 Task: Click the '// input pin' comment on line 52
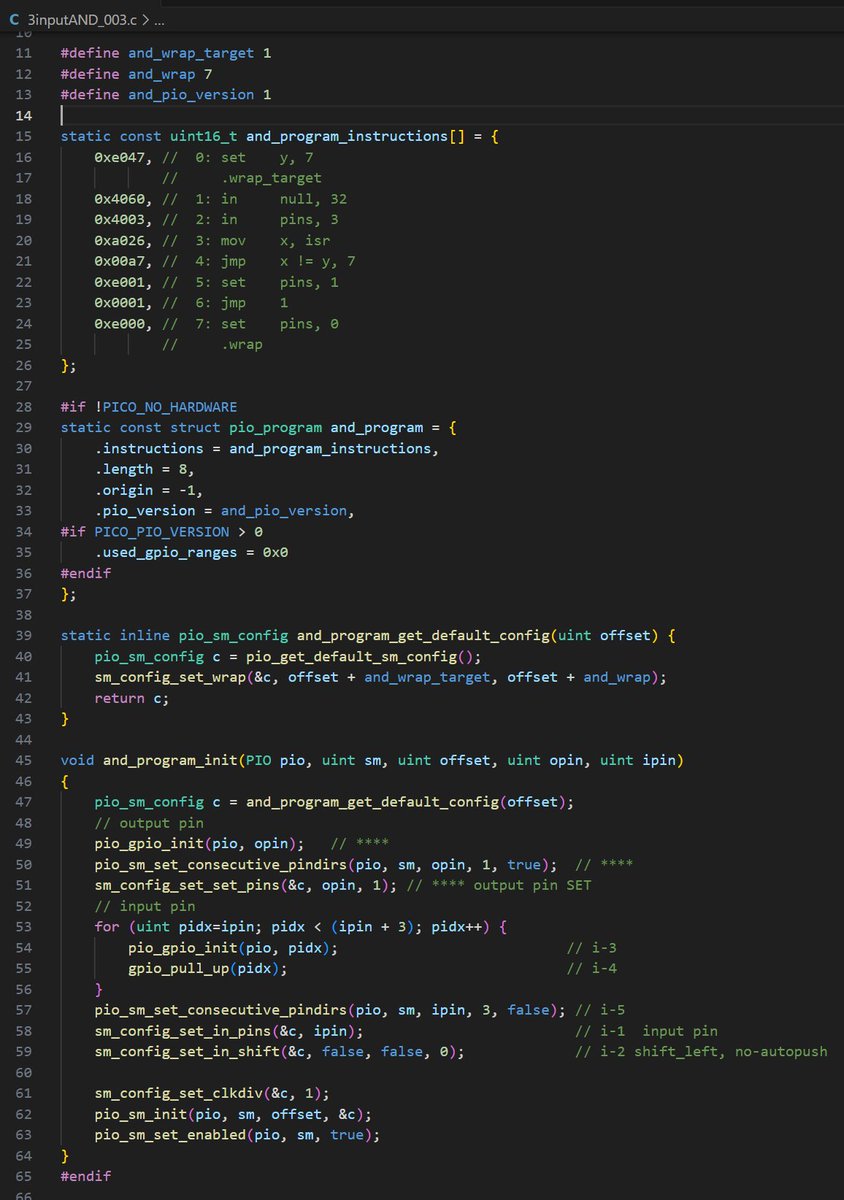click(145, 907)
